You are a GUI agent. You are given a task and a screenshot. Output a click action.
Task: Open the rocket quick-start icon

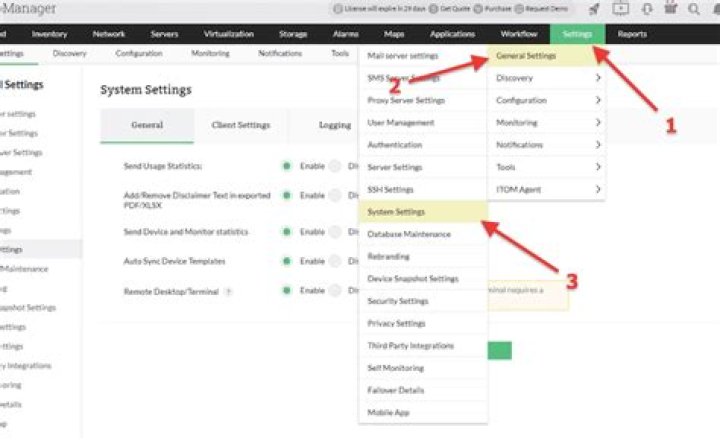point(594,9)
